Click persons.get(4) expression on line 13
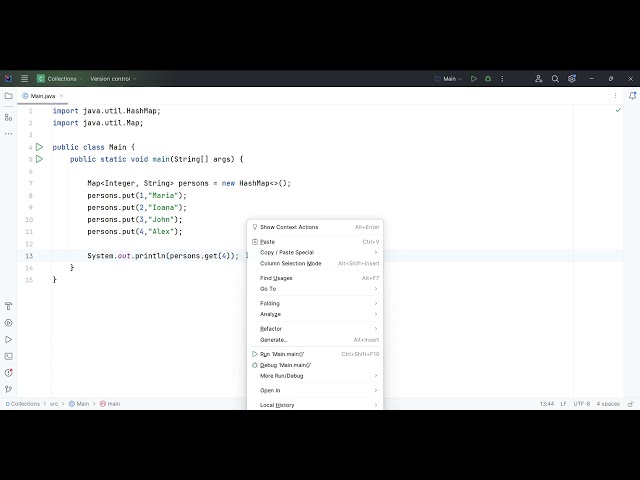The image size is (640, 480). tap(200, 256)
